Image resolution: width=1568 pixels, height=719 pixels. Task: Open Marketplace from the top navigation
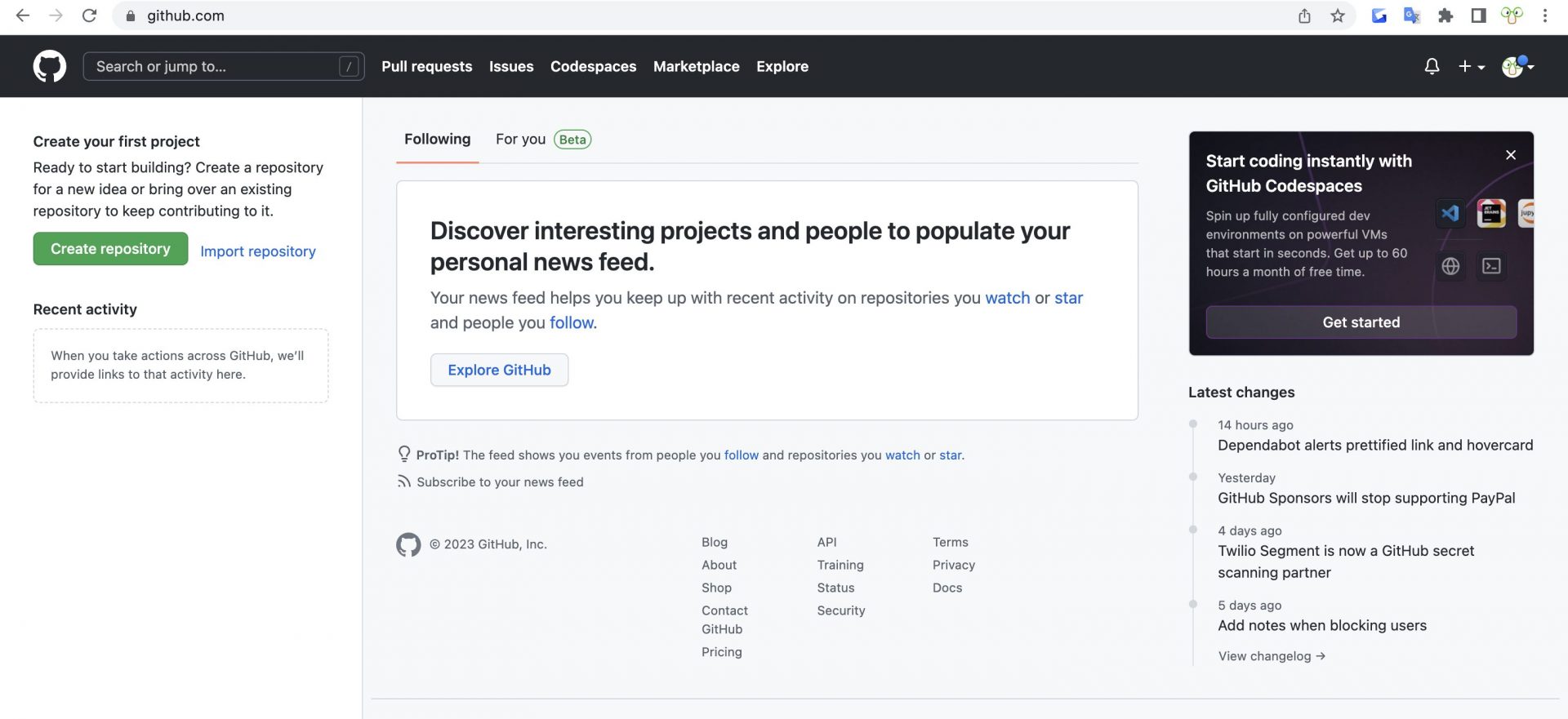[696, 66]
